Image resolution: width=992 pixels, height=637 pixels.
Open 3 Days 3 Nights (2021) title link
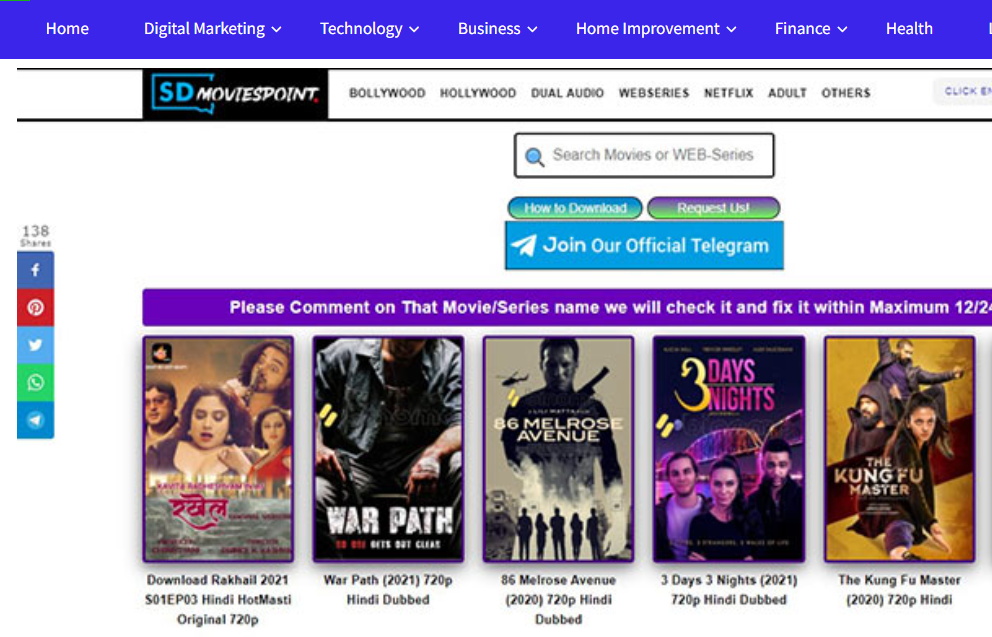click(729, 590)
